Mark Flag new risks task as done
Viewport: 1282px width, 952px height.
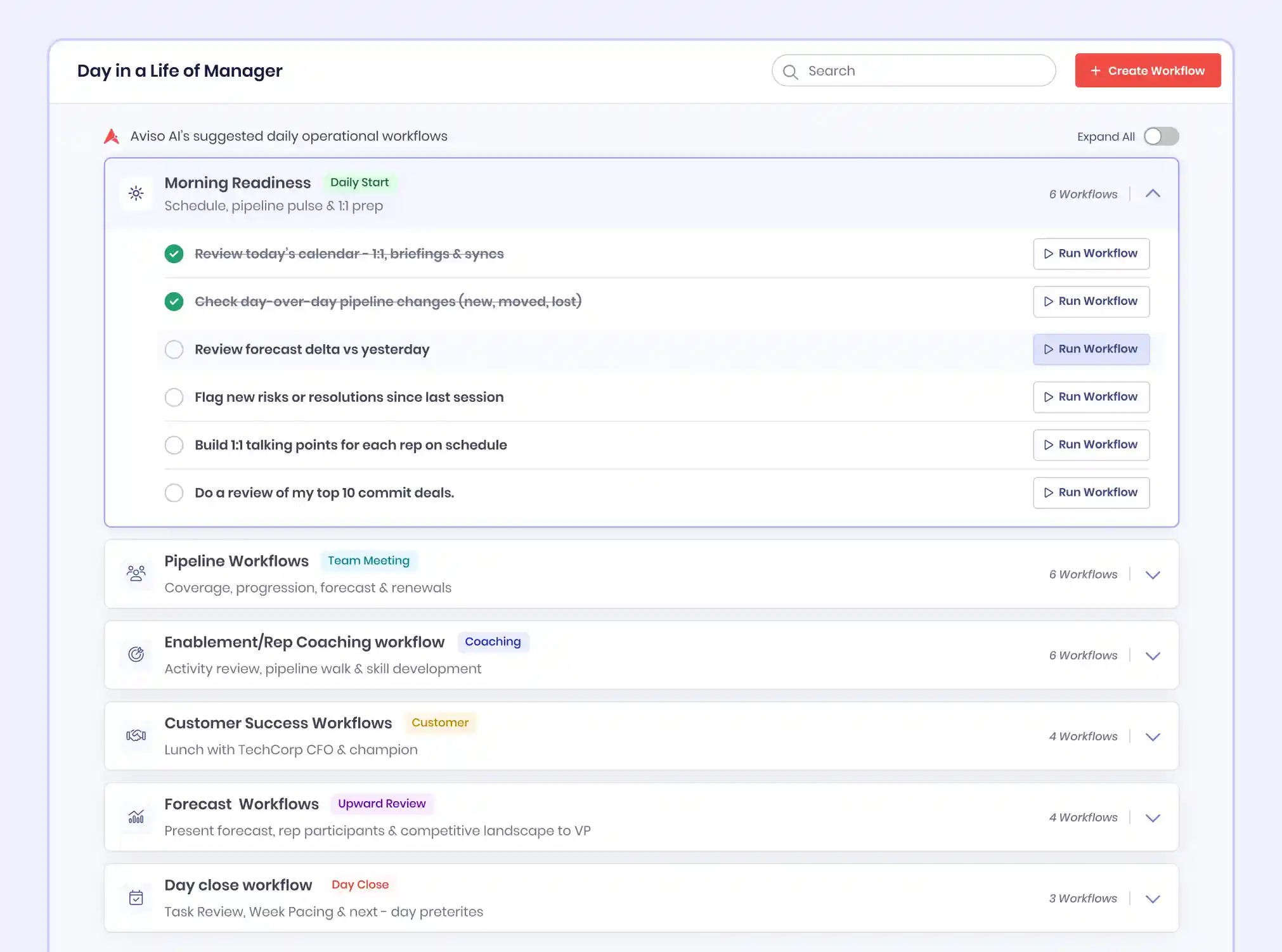tap(174, 397)
